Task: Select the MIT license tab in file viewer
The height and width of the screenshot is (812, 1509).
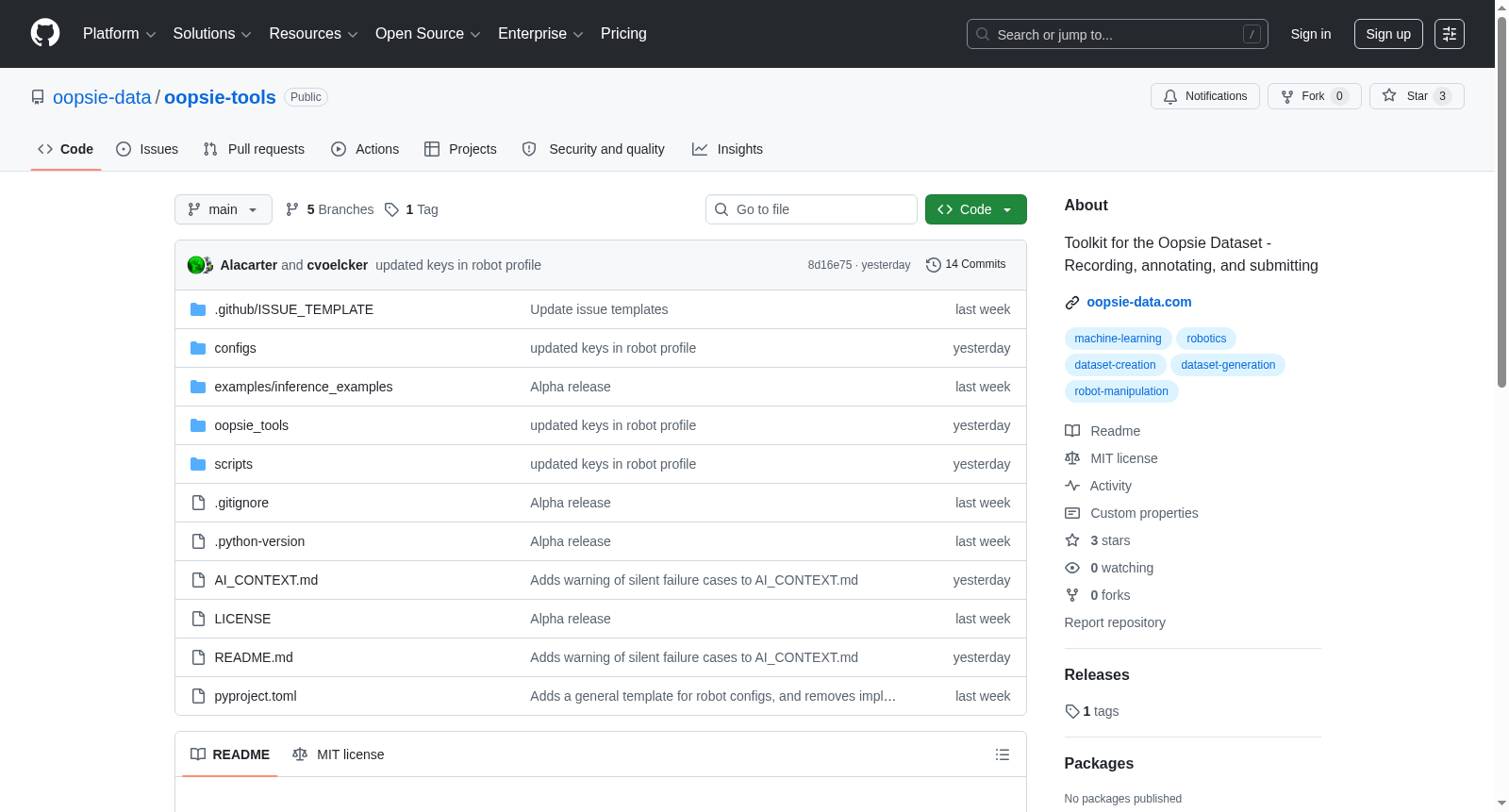Action: point(339,754)
